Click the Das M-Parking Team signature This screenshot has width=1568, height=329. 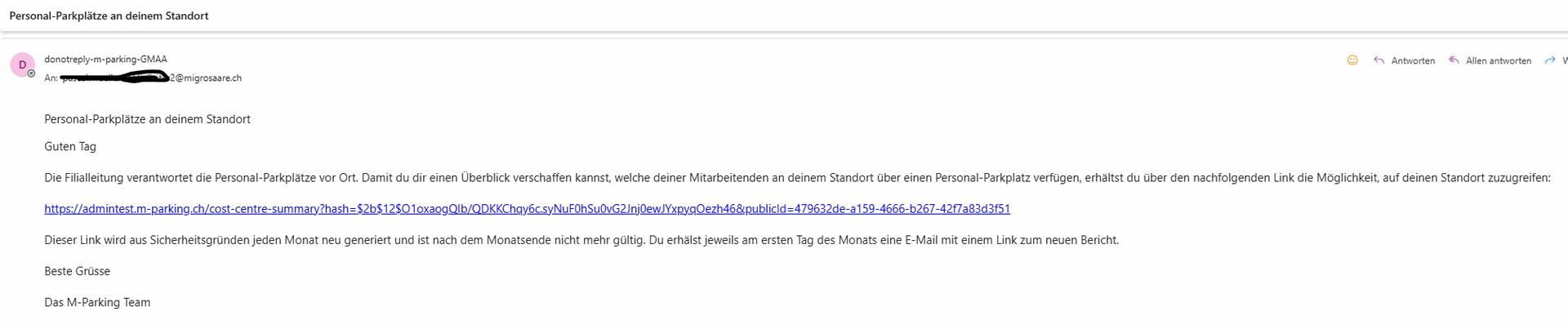click(97, 302)
